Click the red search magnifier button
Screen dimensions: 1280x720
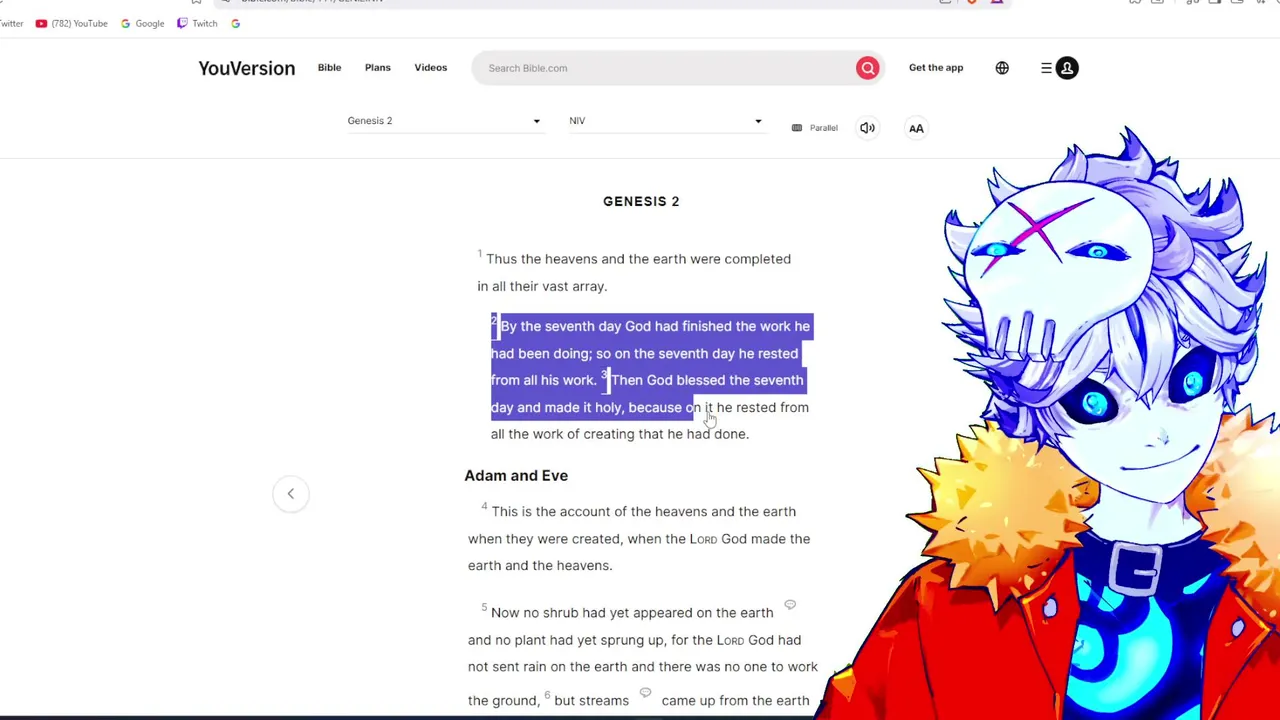pyautogui.click(x=867, y=68)
